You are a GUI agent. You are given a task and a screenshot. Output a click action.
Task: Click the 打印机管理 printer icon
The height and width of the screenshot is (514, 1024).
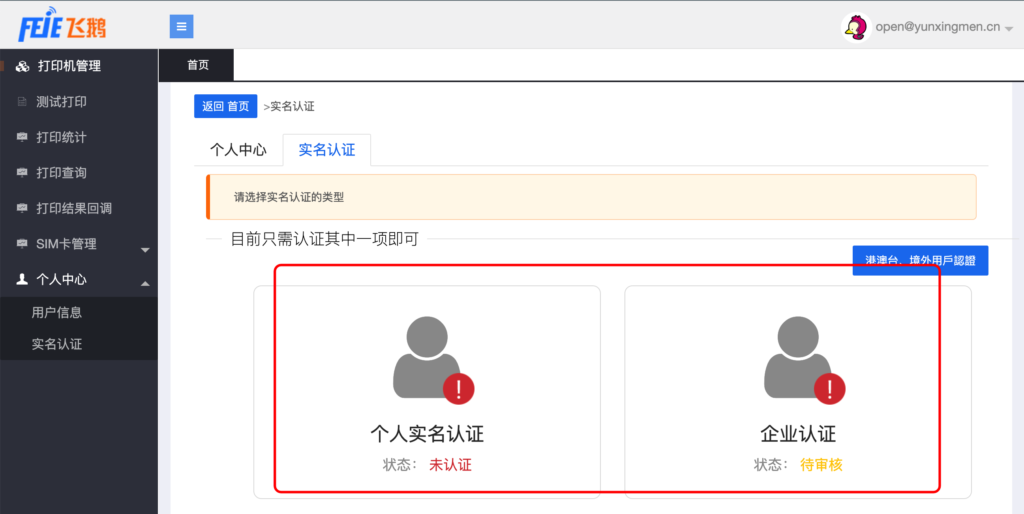point(23,66)
